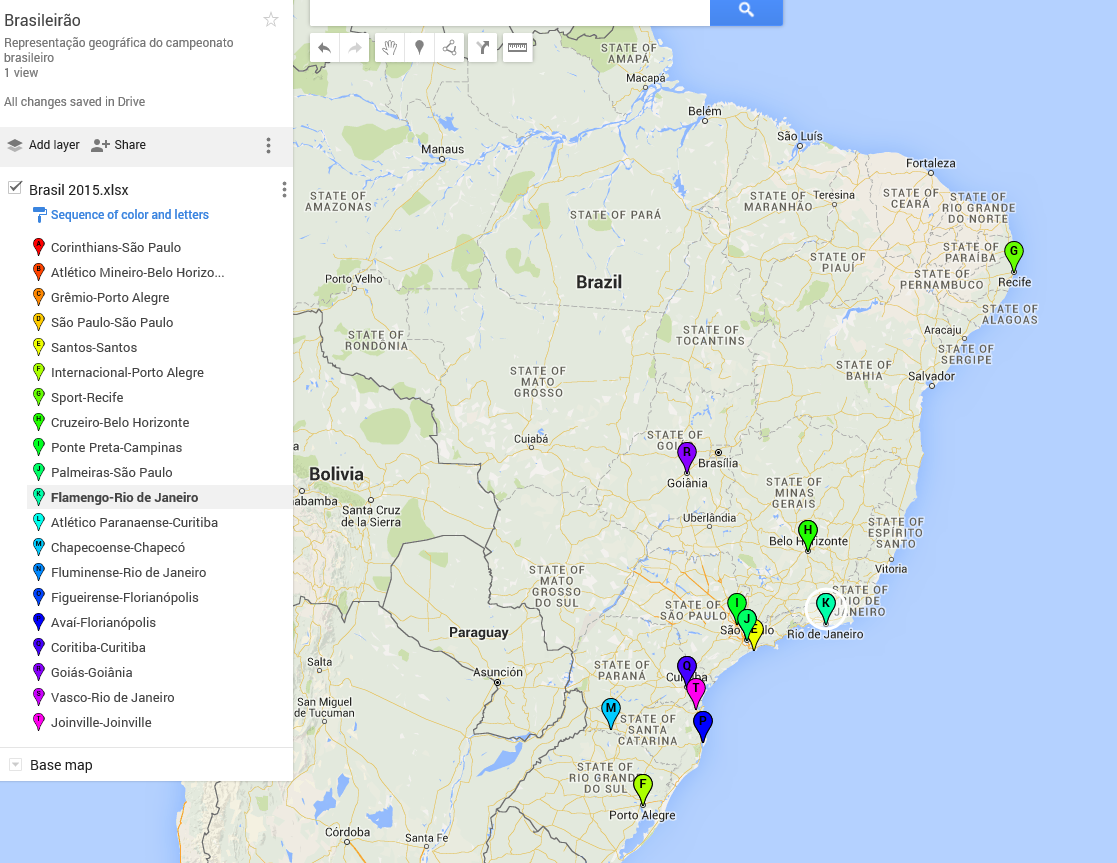
Task: Select Chapecoense-Chapecó entry
Action: (118, 547)
